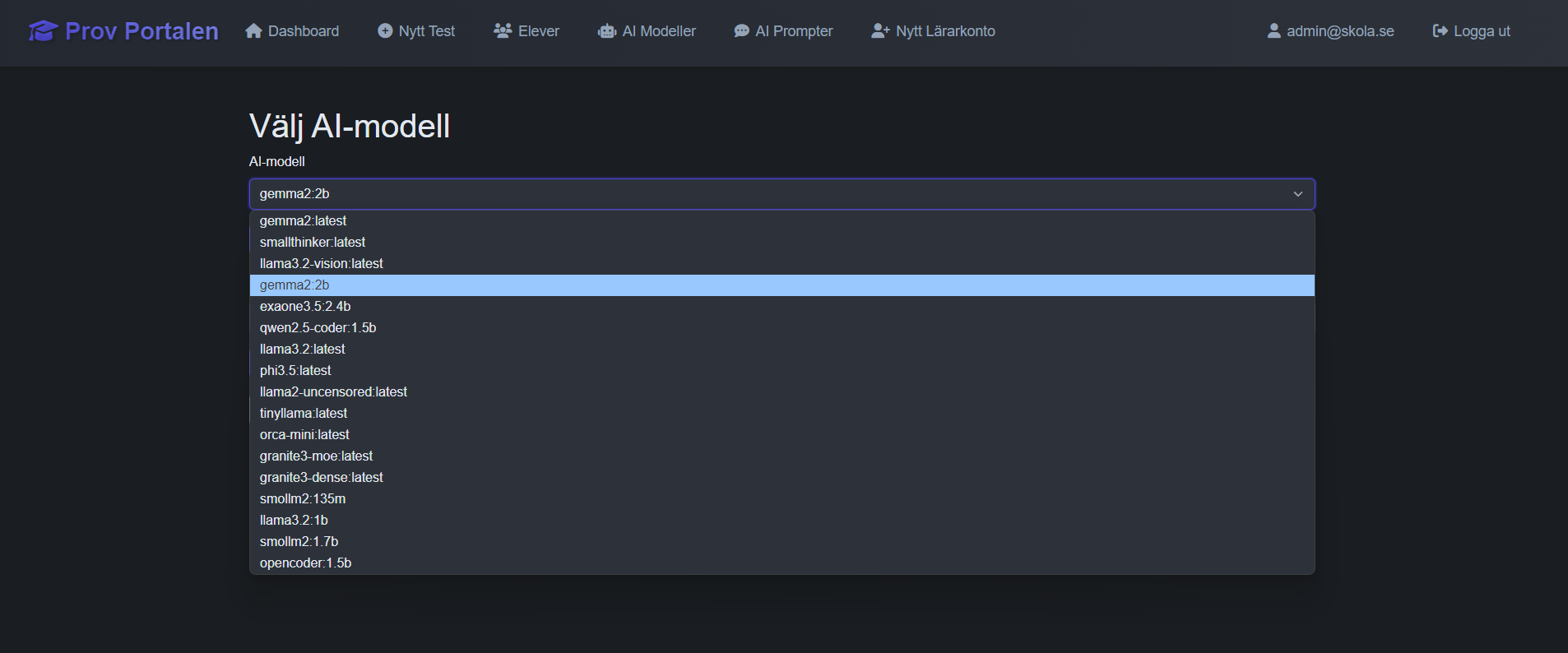Choose smallthinker:latest from list

click(782, 242)
